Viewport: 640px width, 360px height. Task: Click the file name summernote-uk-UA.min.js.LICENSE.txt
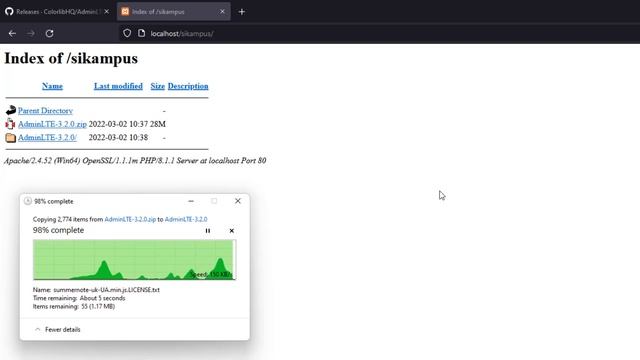pos(107,290)
